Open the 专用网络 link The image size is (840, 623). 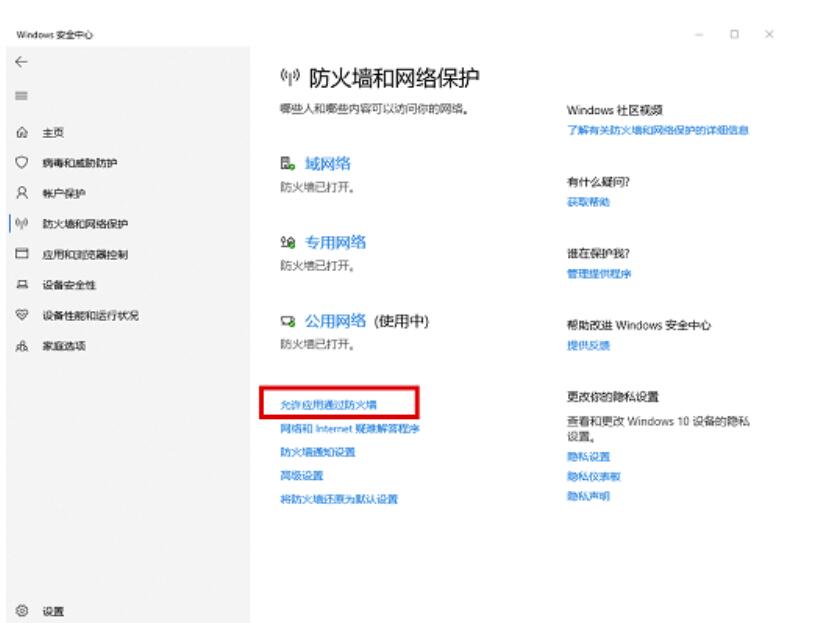point(335,242)
